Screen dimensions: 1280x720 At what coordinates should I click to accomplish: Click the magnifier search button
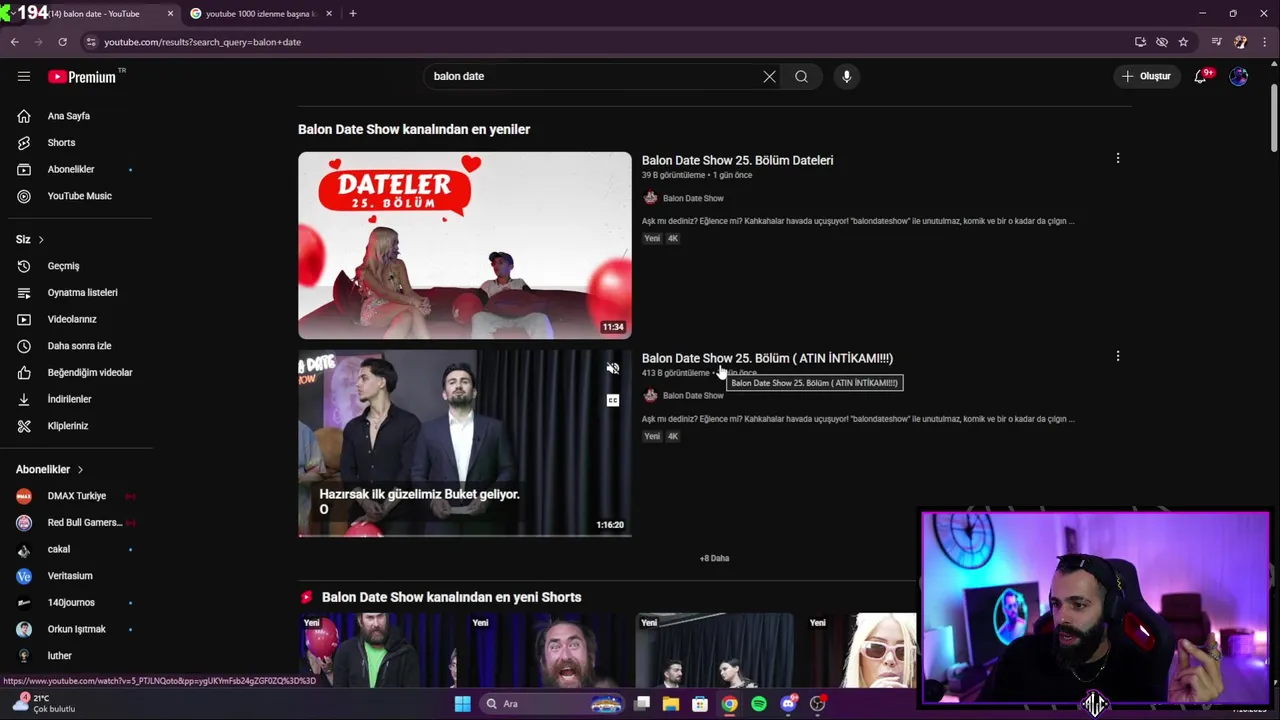pyautogui.click(x=801, y=76)
